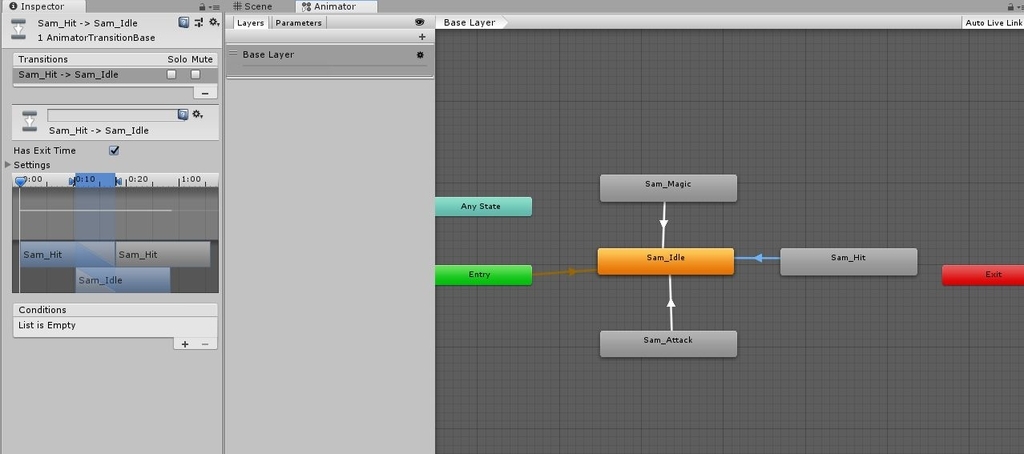This screenshot has height=454, width=1024.
Task: Click the Sam_Idle clip in the transition timeline
Action: click(123, 280)
